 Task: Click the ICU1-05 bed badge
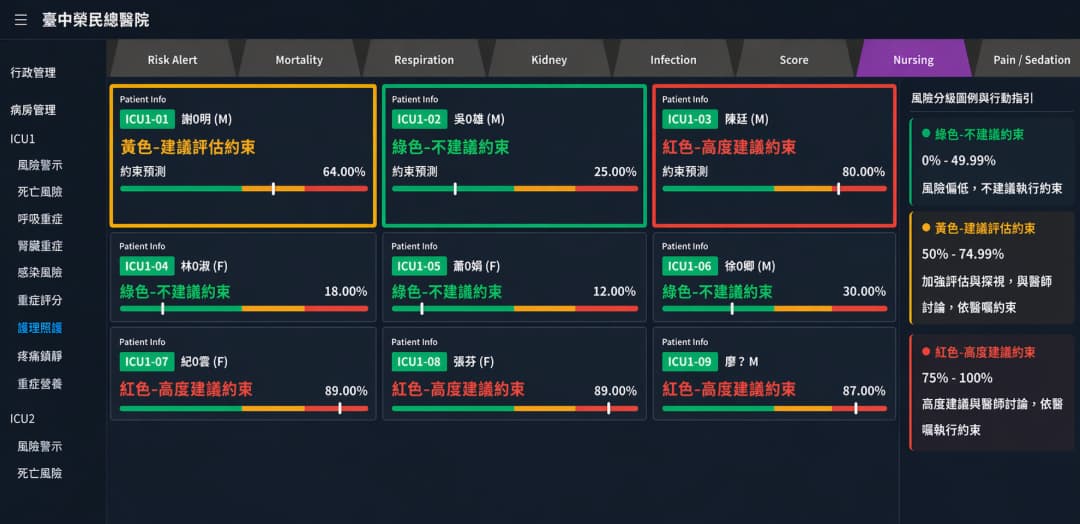[419, 266]
